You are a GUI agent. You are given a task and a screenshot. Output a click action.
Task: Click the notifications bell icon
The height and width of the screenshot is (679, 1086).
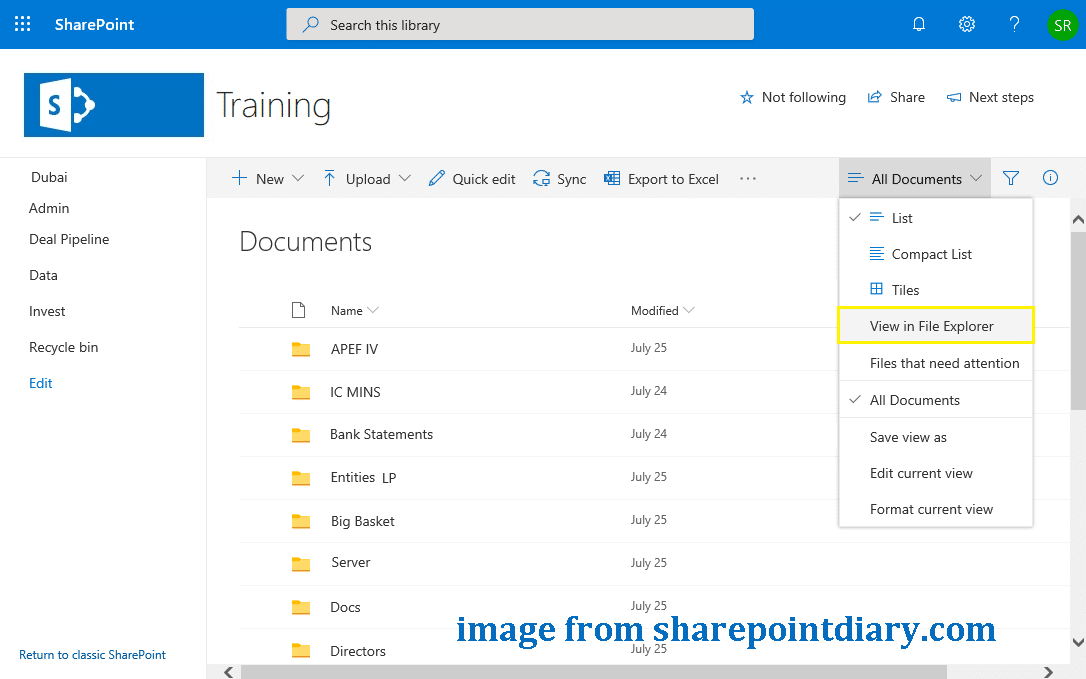point(918,24)
